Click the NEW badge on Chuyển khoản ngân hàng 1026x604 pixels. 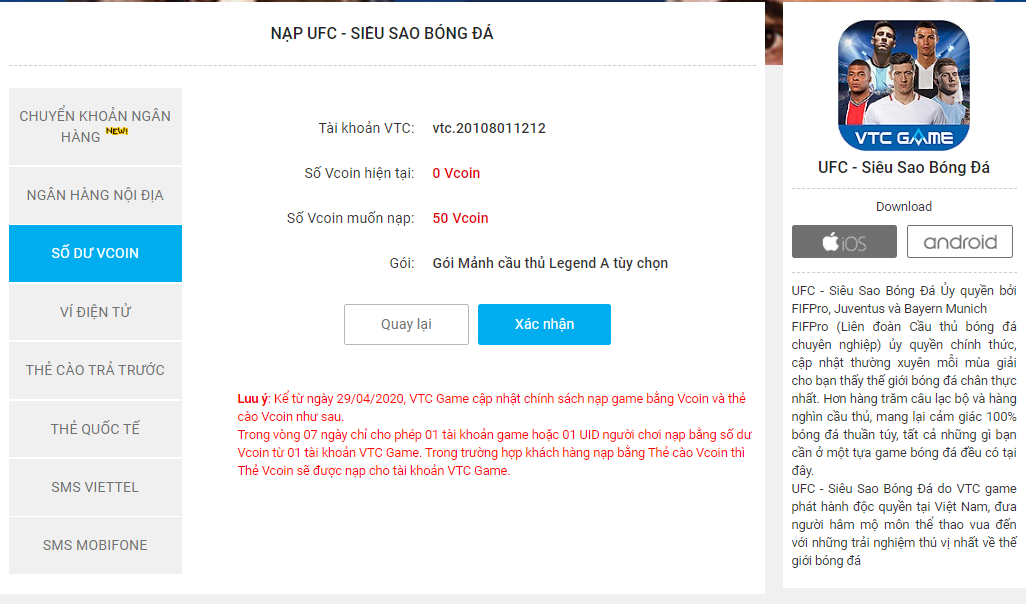(x=117, y=131)
